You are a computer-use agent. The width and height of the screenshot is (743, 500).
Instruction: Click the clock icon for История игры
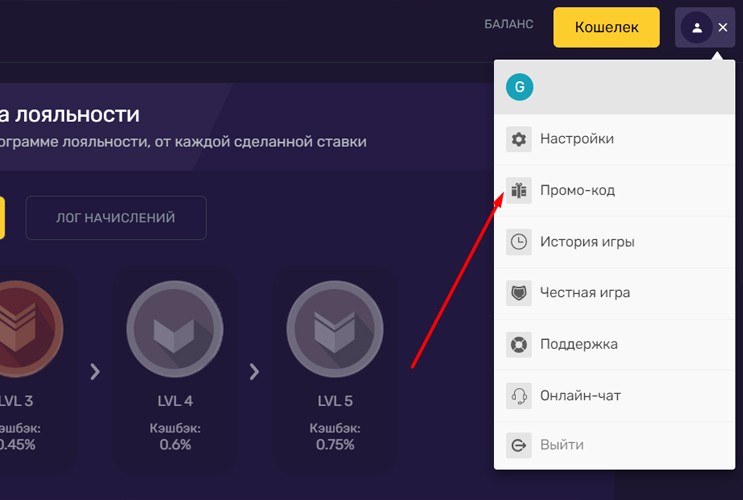[x=518, y=241]
